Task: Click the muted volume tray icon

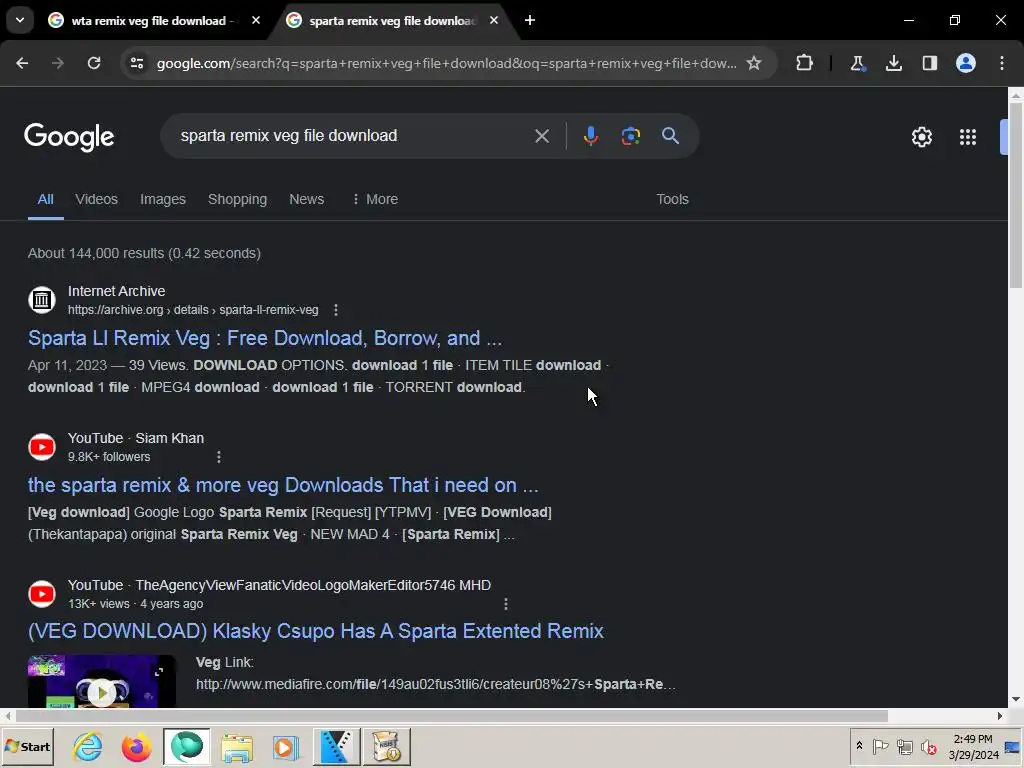Action: coord(928,746)
